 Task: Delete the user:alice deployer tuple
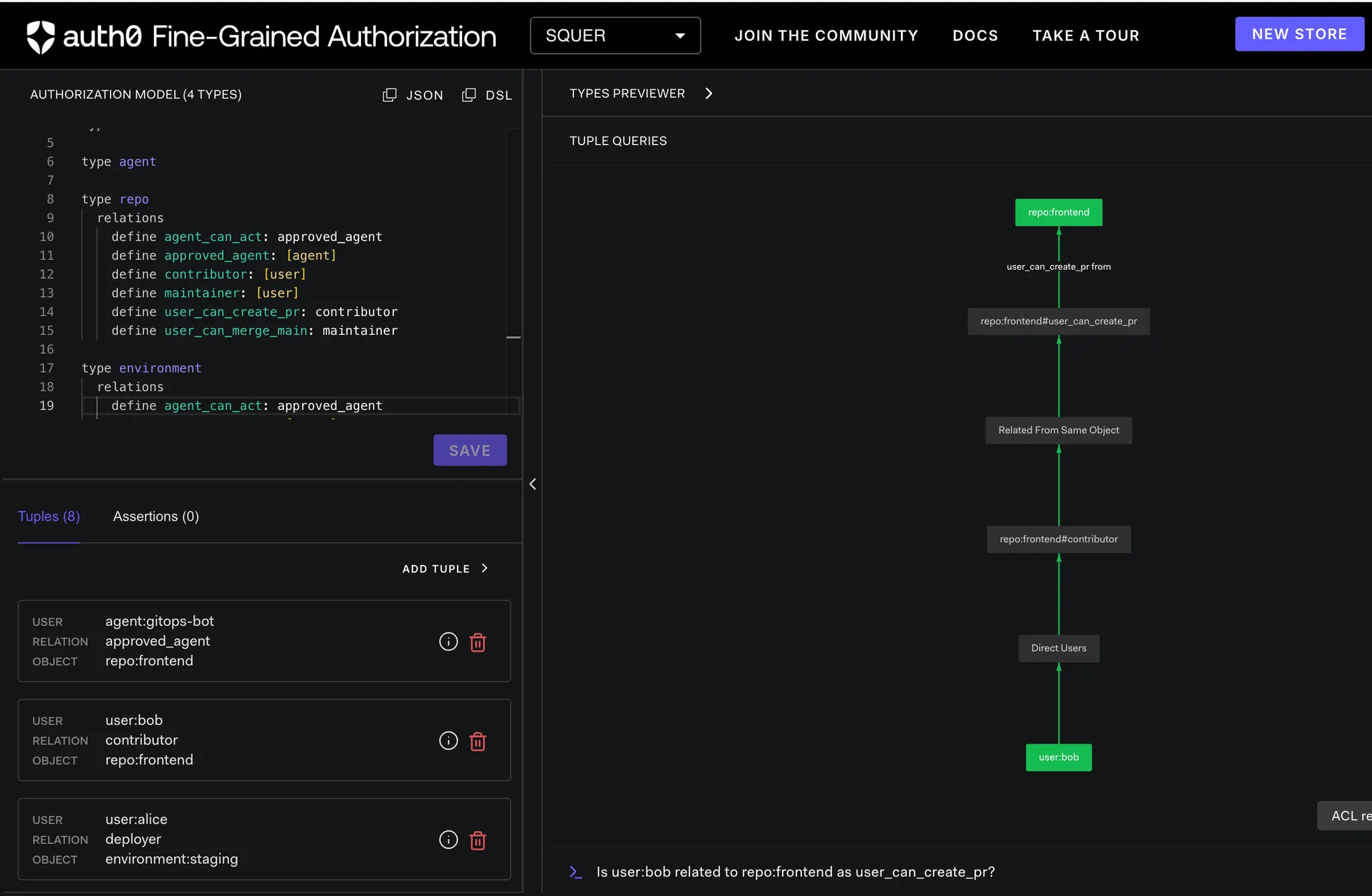point(478,840)
